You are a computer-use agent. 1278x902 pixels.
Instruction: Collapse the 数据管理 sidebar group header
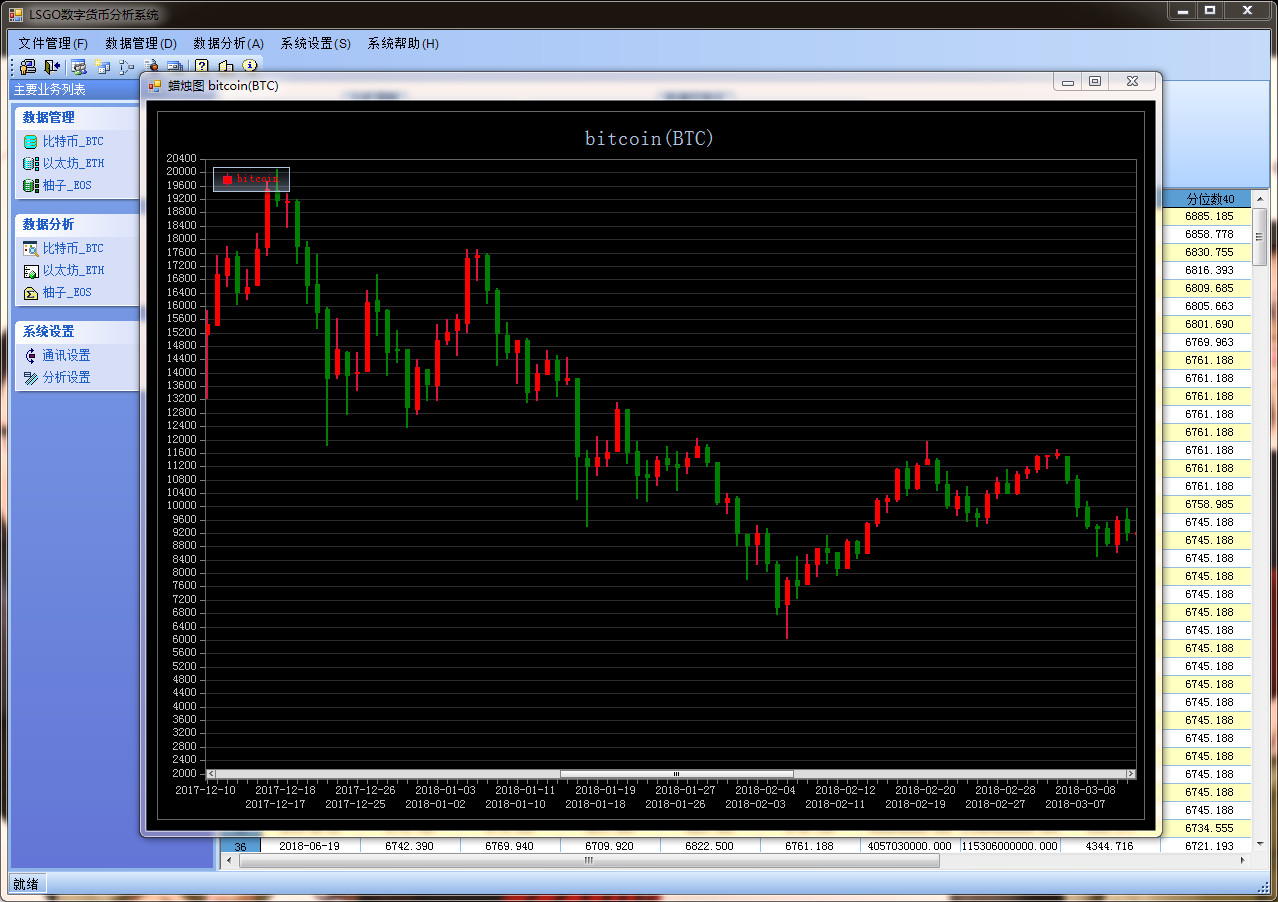pos(76,117)
